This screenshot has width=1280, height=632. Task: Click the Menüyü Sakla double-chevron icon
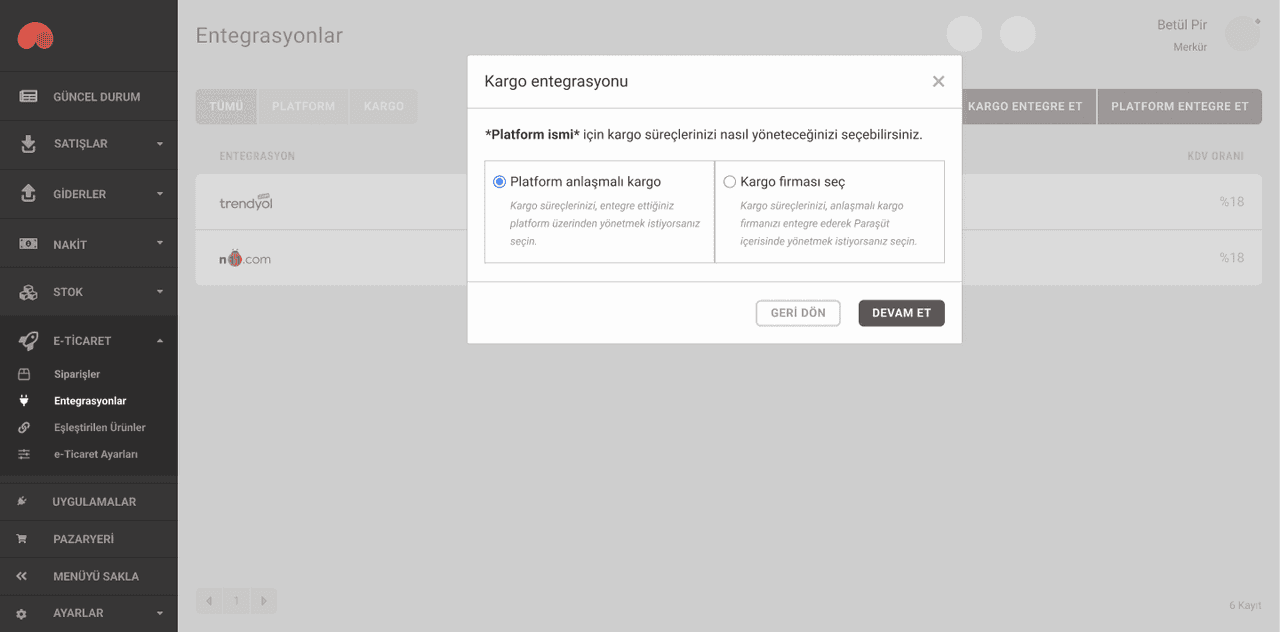point(21,576)
